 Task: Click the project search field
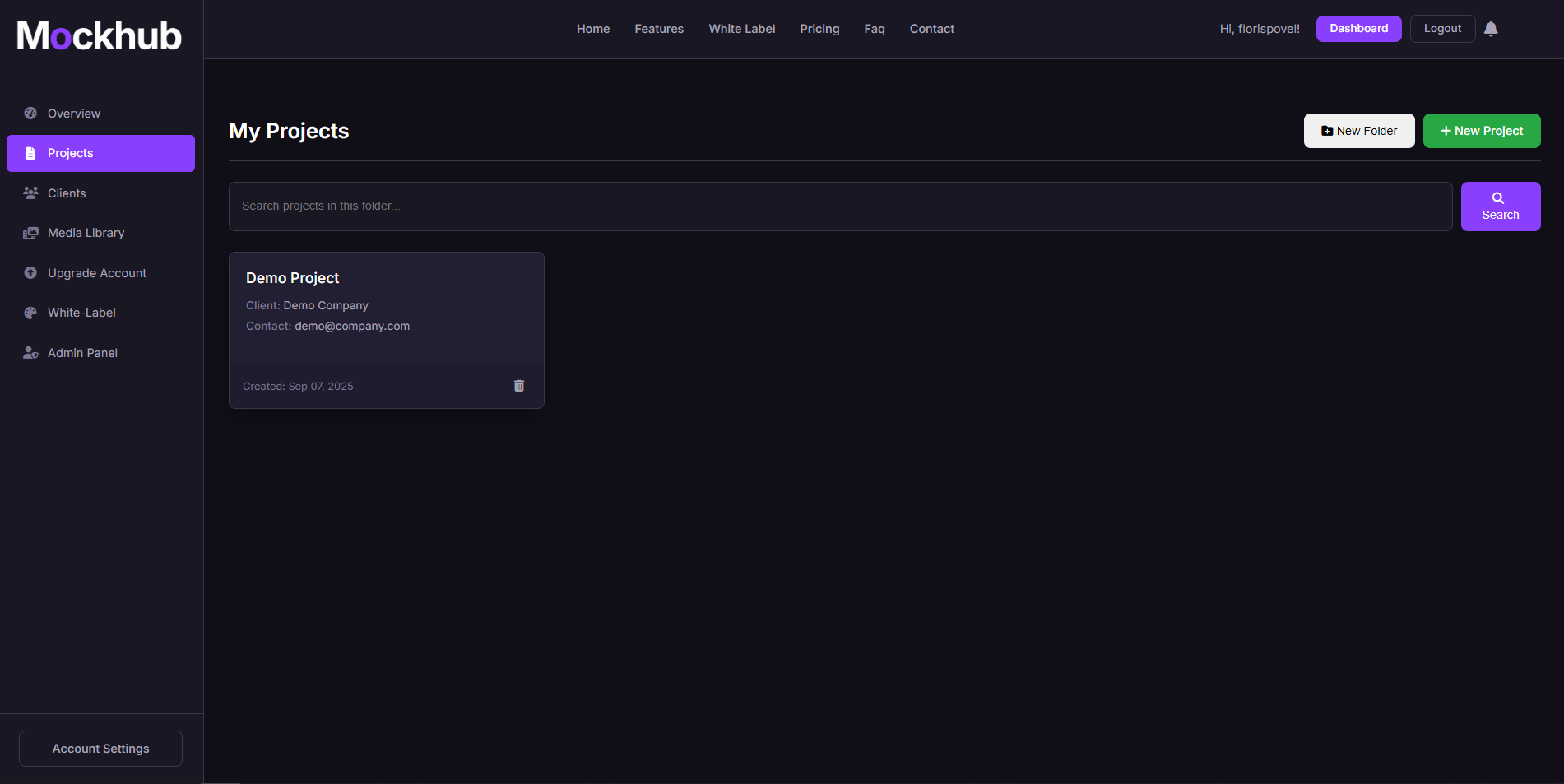click(840, 206)
